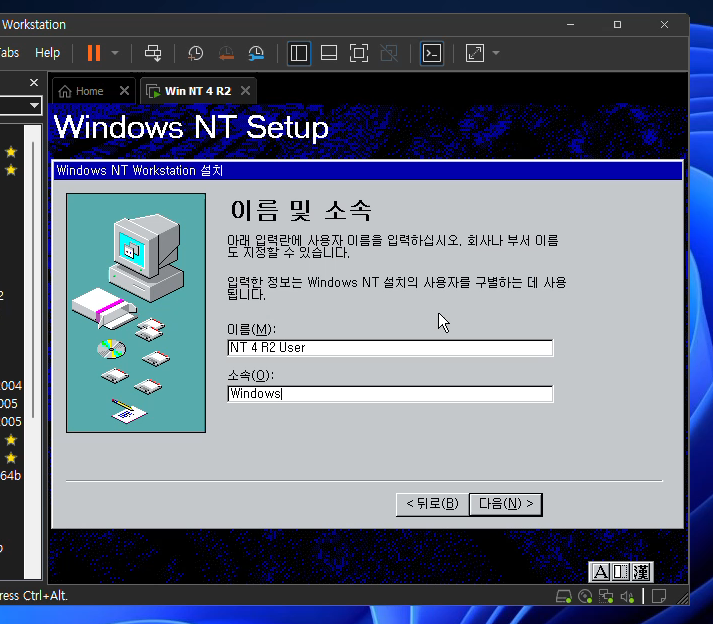
Task: Click the library sidebar scrollbar
Action: click(x=33, y=280)
